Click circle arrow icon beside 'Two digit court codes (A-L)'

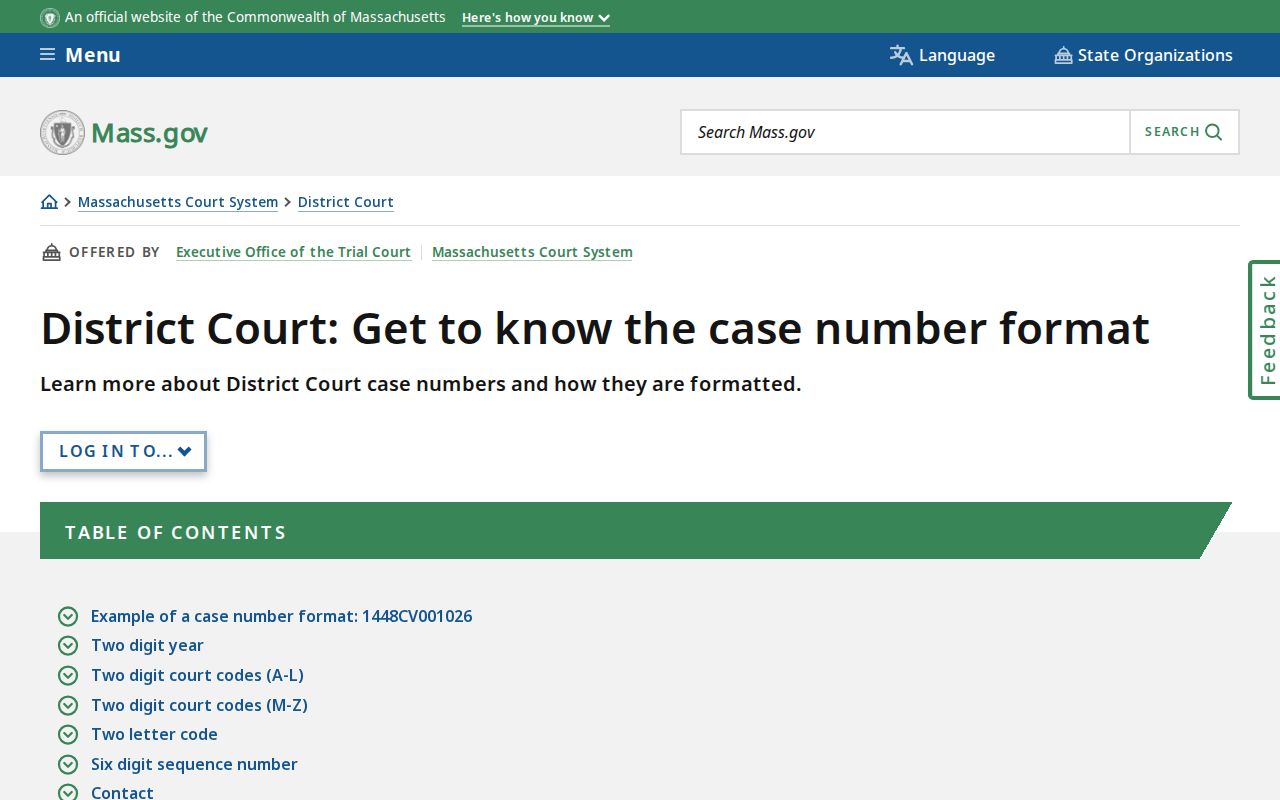68,675
